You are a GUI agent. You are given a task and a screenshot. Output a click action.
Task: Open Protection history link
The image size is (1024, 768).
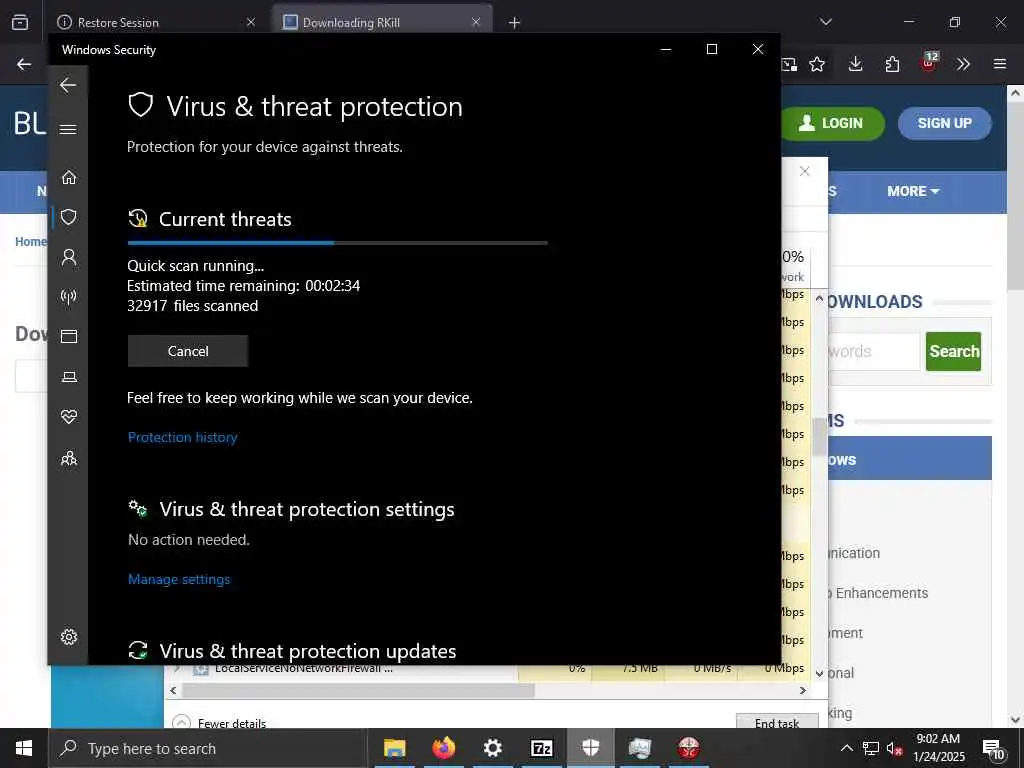point(182,438)
